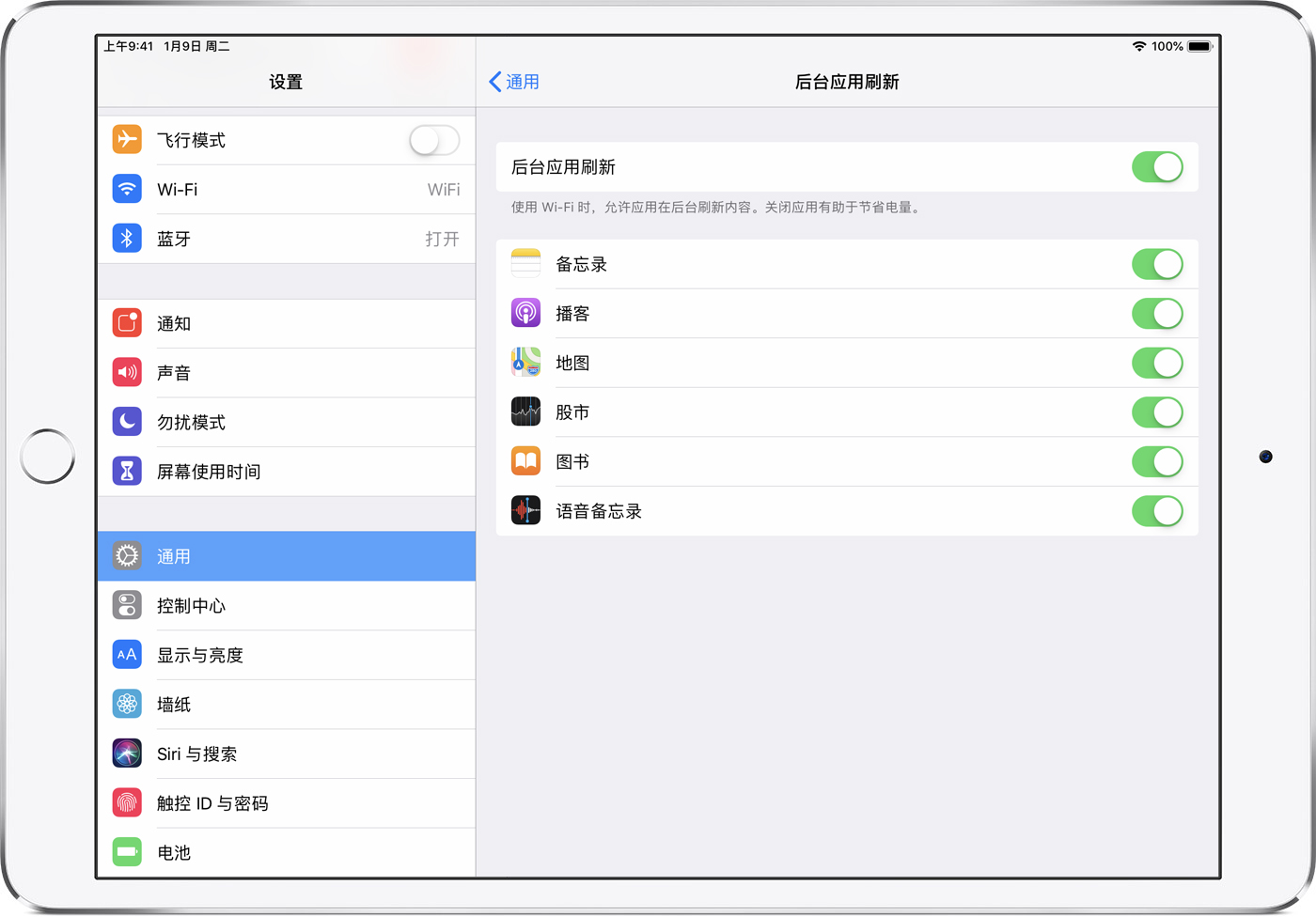Viewport: 1316px width, 917px height.
Task: Open 触控 ID 与密码 settings
Action: tap(286, 803)
